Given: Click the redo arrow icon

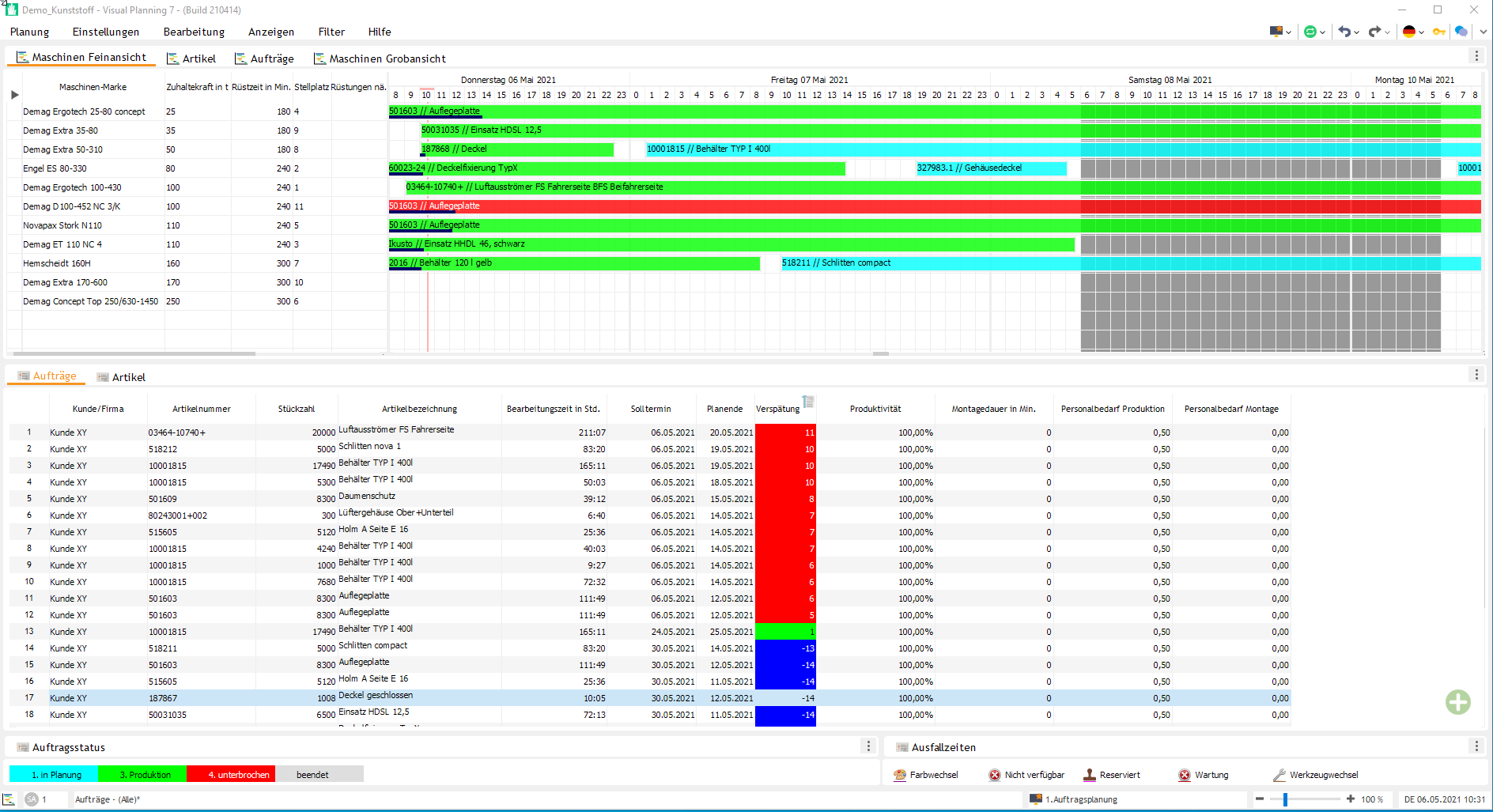Looking at the screenshot, I should pyautogui.click(x=1374, y=32).
